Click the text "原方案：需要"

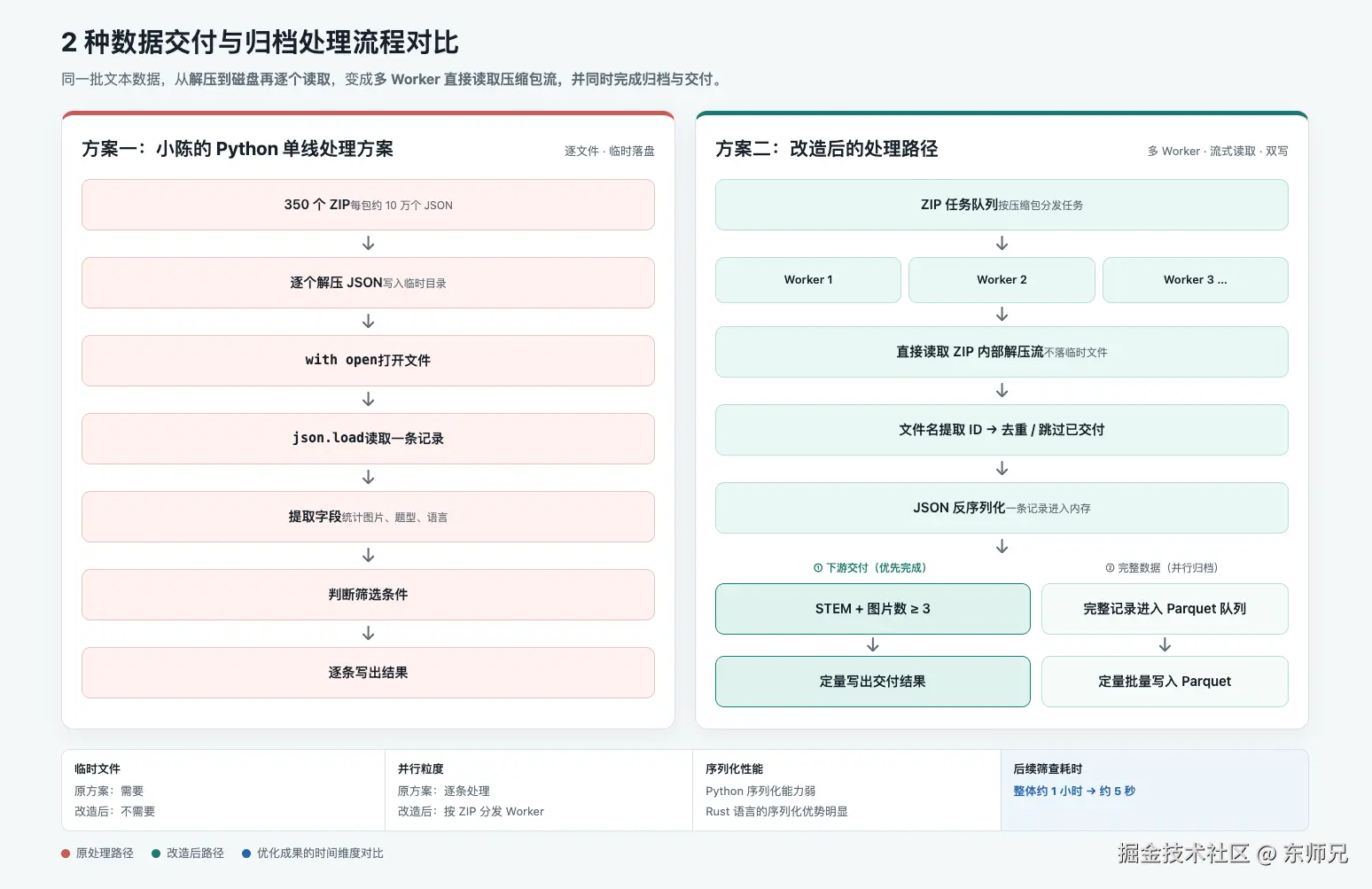(x=109, y=792)
